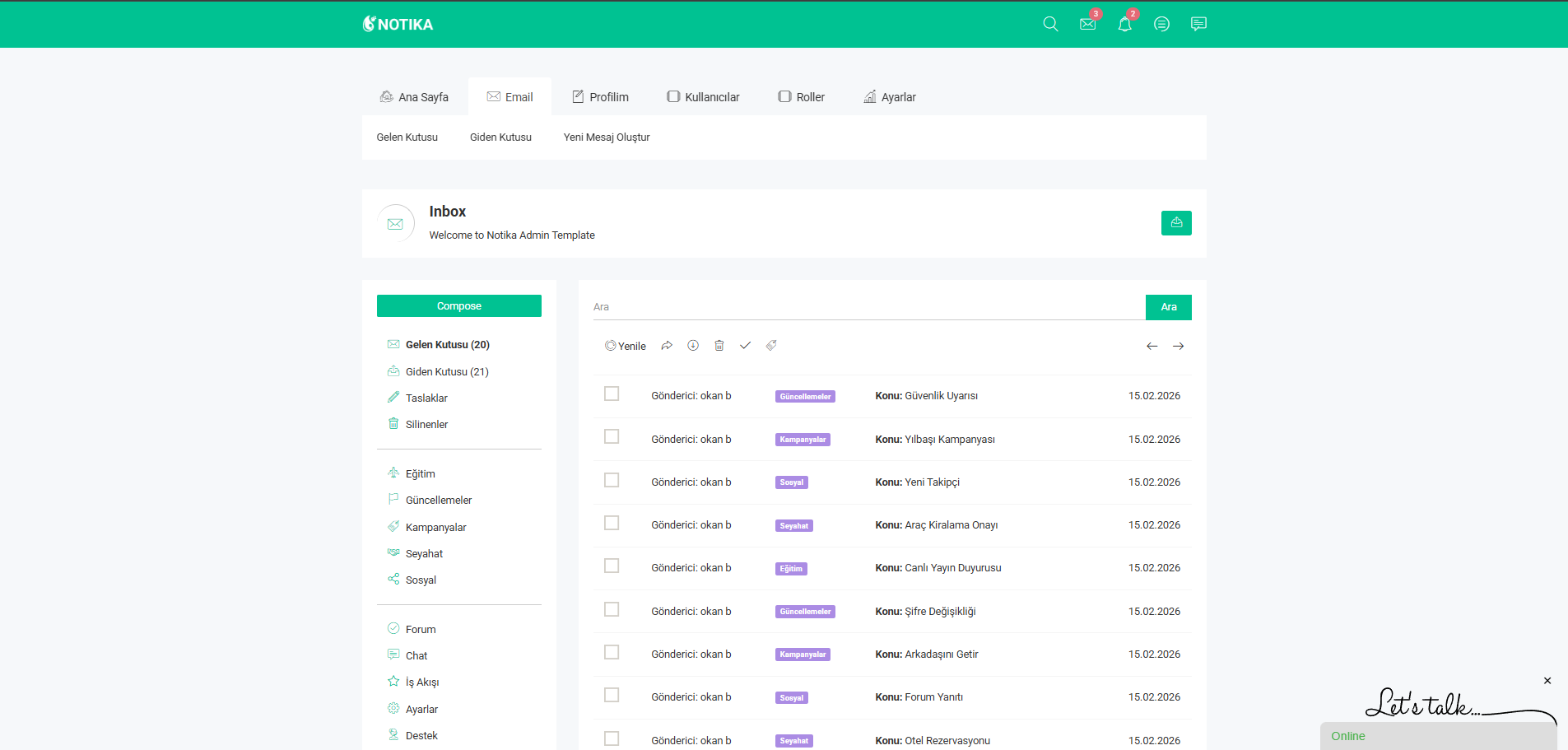Screen dimensions: 1568x750
Task: Open the mail notifications icon in header
Action: tap(1087, 24)
